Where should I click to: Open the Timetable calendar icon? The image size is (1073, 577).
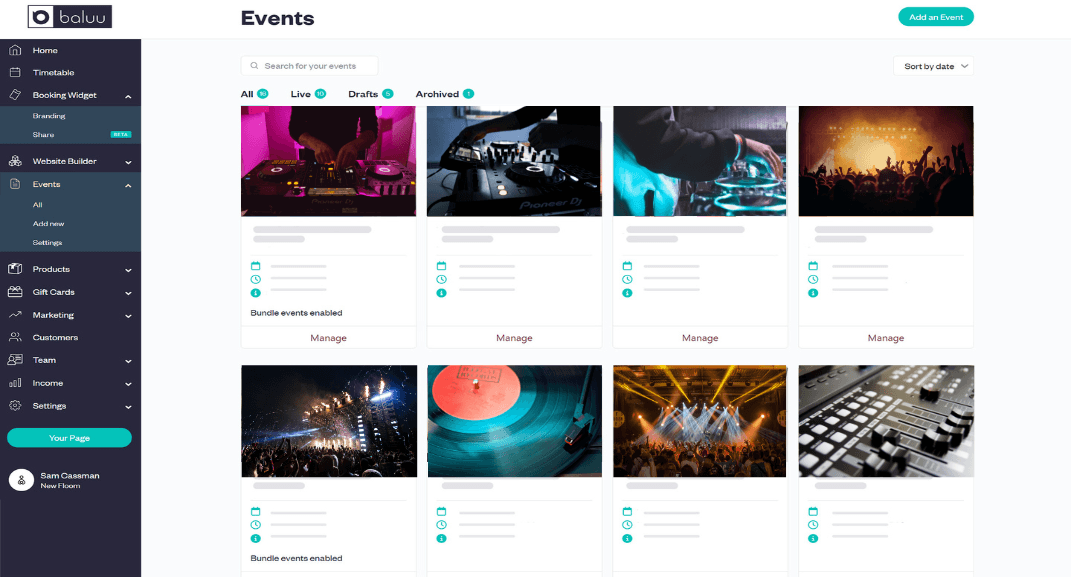(14, 72)
